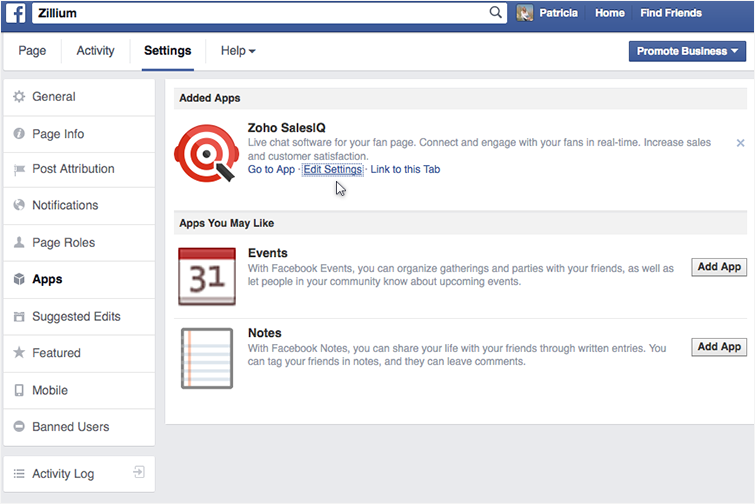Expand the Help menu
Viewport: 755px width, 504px height.
click(238, 51)
